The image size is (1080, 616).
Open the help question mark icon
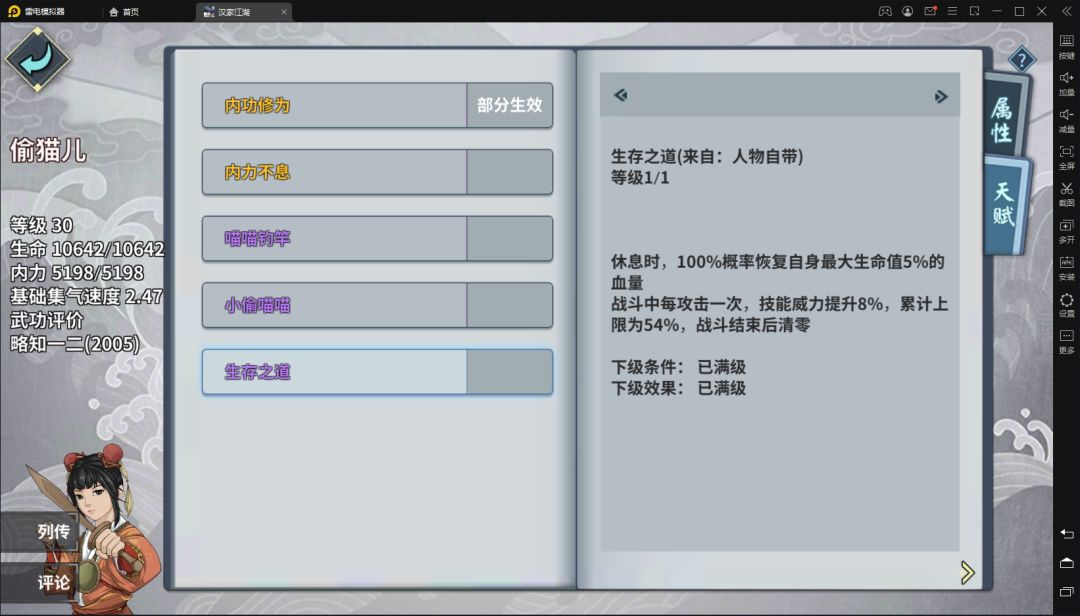(1021, 60)
